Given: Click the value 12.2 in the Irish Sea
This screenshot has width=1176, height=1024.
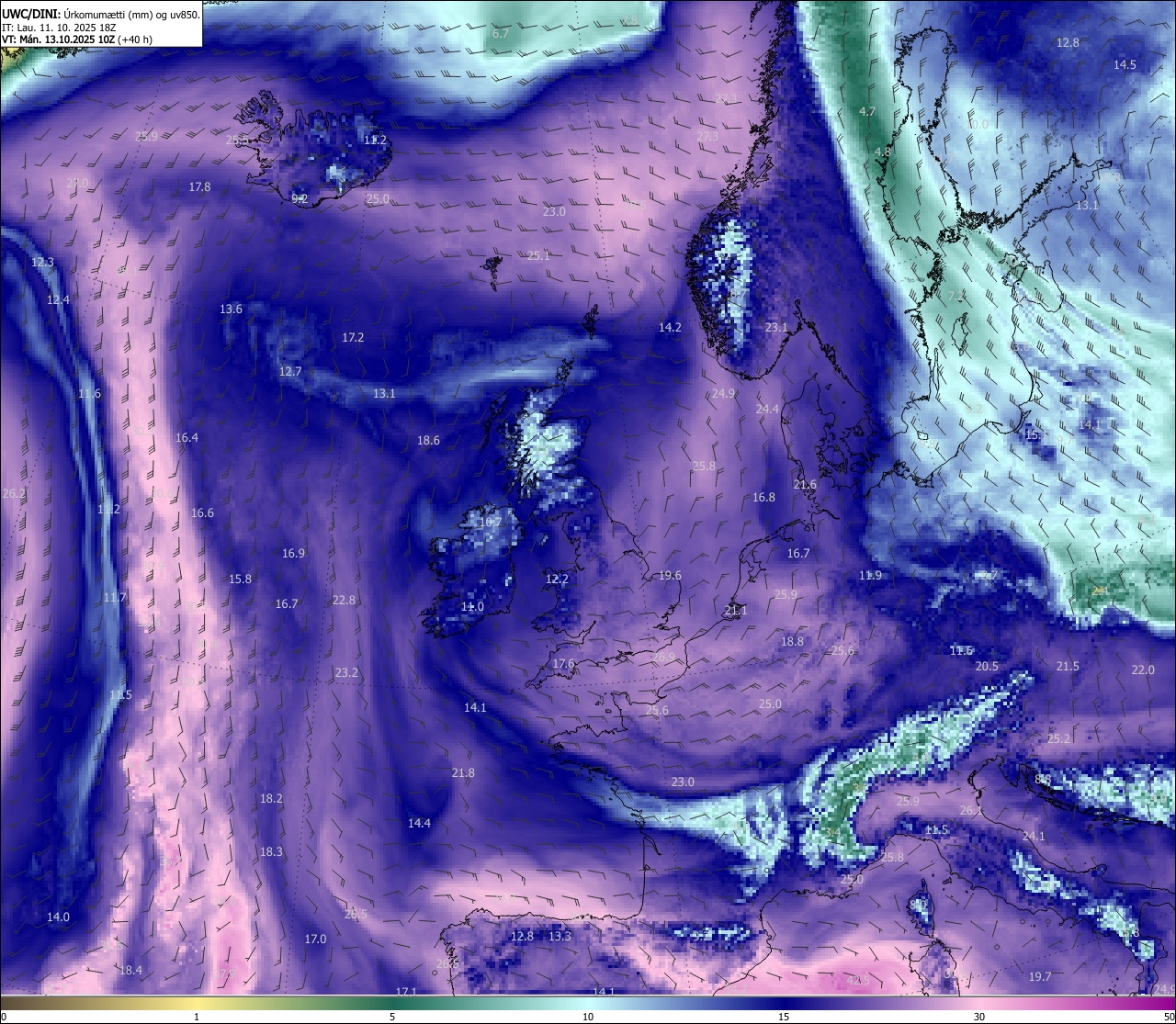Looking at the screenshot, I should [x=557, y=579].
